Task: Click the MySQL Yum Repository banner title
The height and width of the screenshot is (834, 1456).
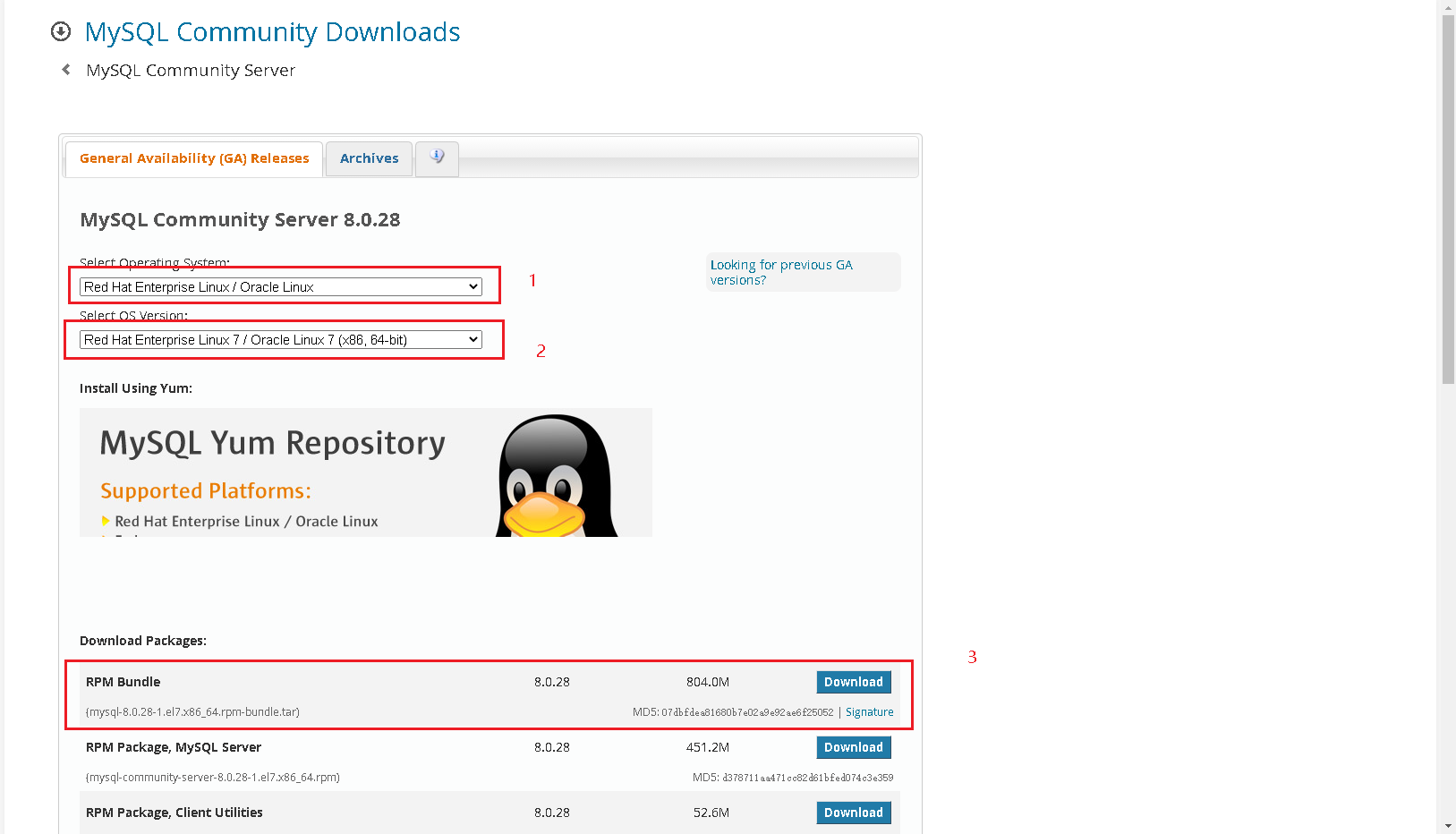Action: click(273, 443)
